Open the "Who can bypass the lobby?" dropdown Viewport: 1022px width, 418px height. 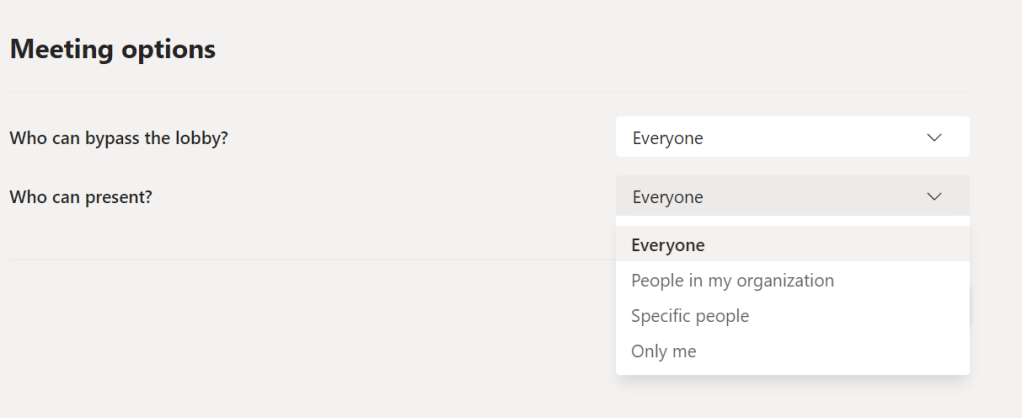point(792,138)
